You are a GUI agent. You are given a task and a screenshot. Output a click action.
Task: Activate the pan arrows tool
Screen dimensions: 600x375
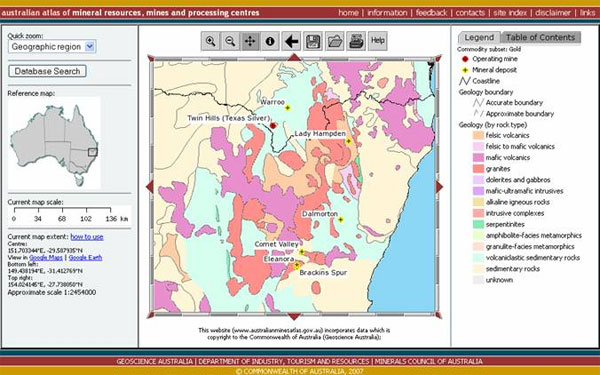tap(250, 41)
